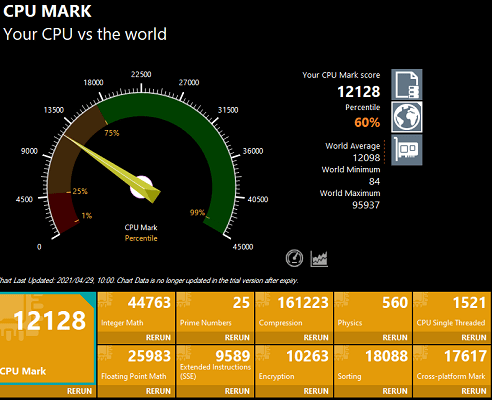The image size is (492, 400).
Task: Rerun the CPU Single Threaded test
Action: click(x=474, y=337)
